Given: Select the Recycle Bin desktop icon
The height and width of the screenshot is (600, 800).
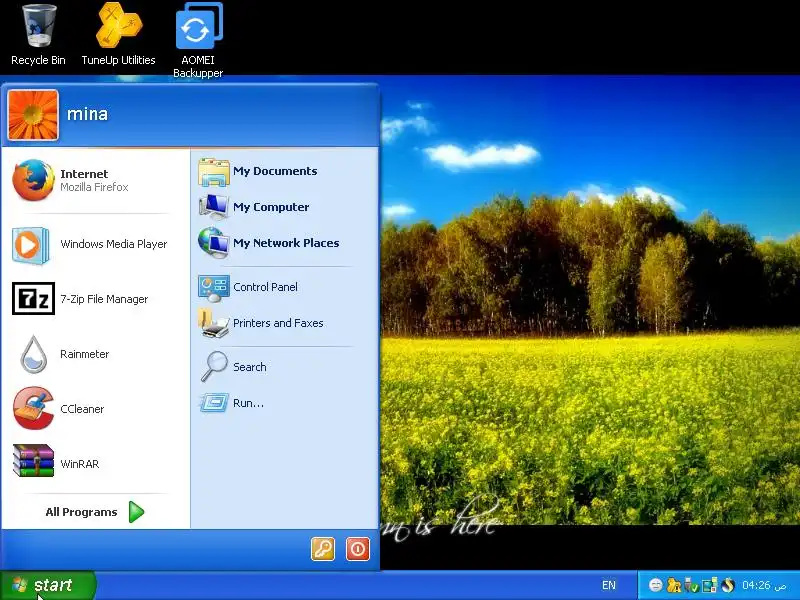Looking at the screenshot, I should [x=38, y=36].
